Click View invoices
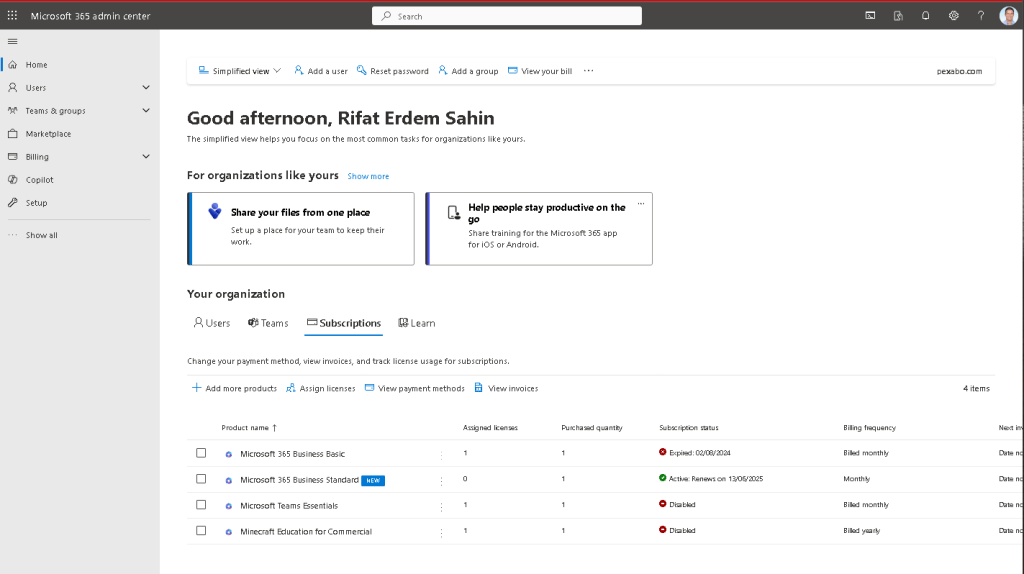This screenshot has width=1024, height=574. pos(506,388)
